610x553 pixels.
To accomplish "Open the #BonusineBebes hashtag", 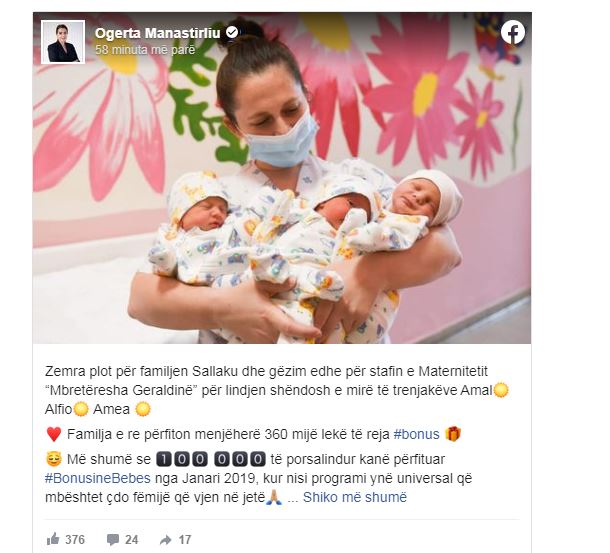I will (98, 478).
